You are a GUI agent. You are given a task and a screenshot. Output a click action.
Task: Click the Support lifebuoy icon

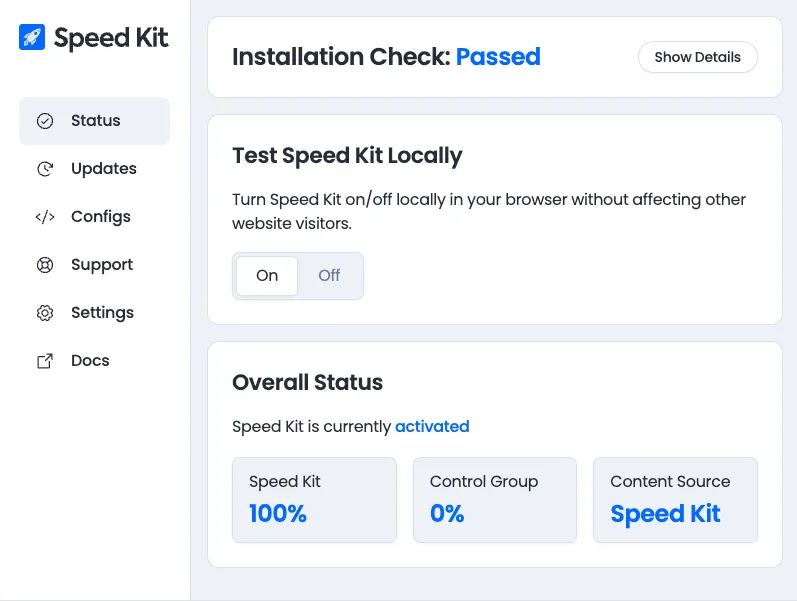click(45, 265)
